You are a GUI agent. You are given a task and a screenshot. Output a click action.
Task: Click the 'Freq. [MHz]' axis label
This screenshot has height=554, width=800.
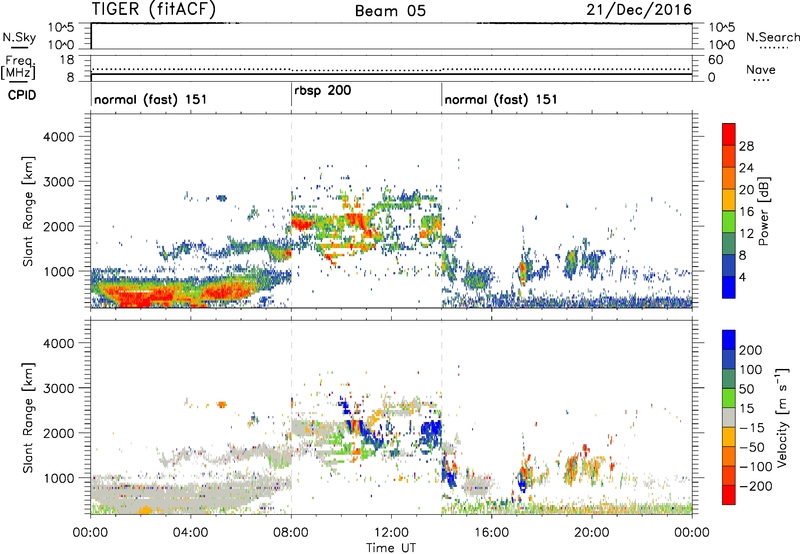click(x=18, y=67)
